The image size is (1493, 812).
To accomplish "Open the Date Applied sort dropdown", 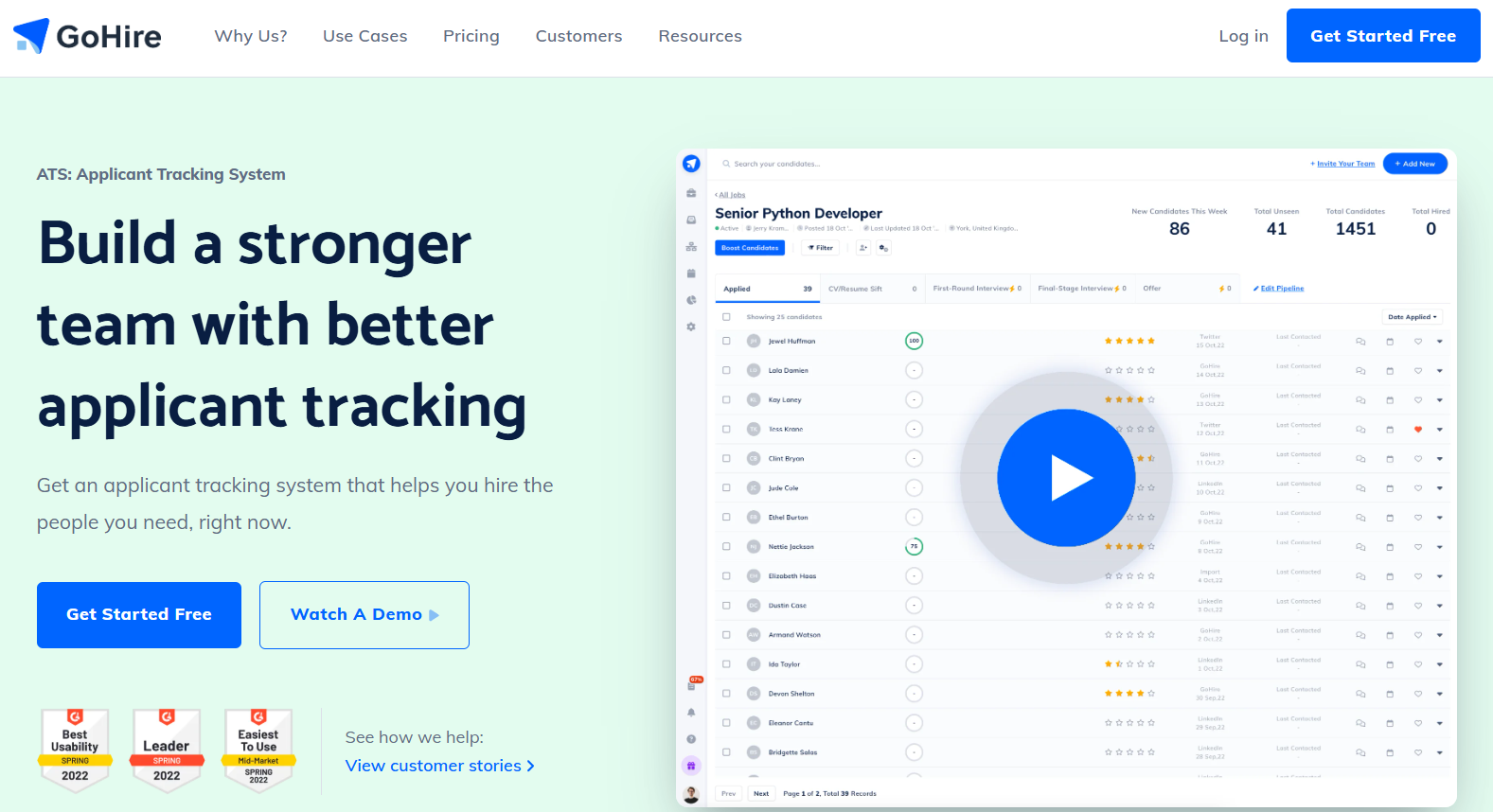I will click(x=1412, y=317).
